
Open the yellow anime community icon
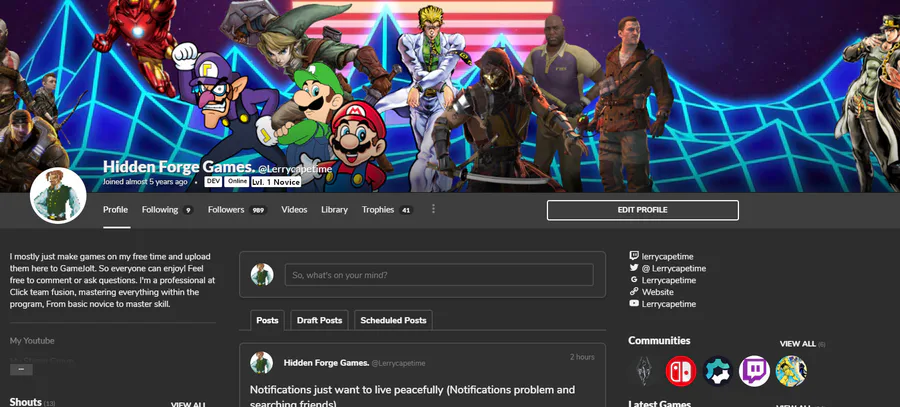(791, 371)
